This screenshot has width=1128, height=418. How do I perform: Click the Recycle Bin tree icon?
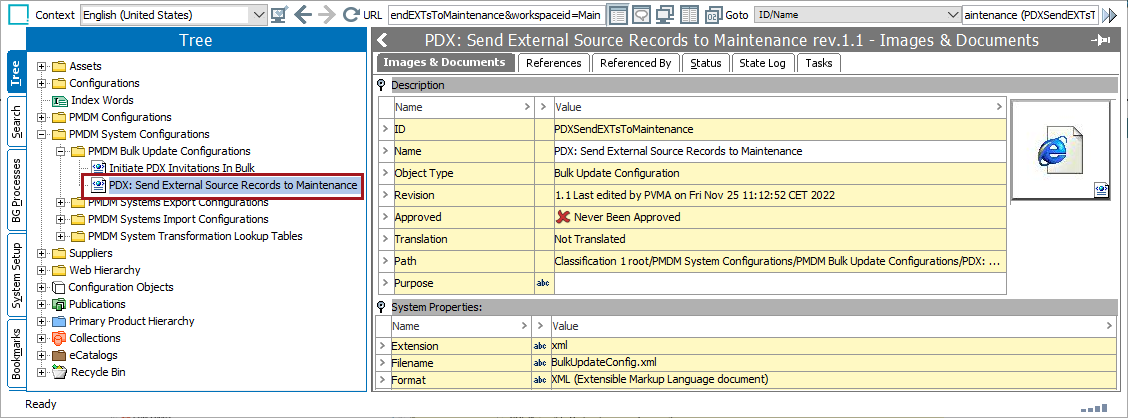pyautogui.click(x=58, y=372)
